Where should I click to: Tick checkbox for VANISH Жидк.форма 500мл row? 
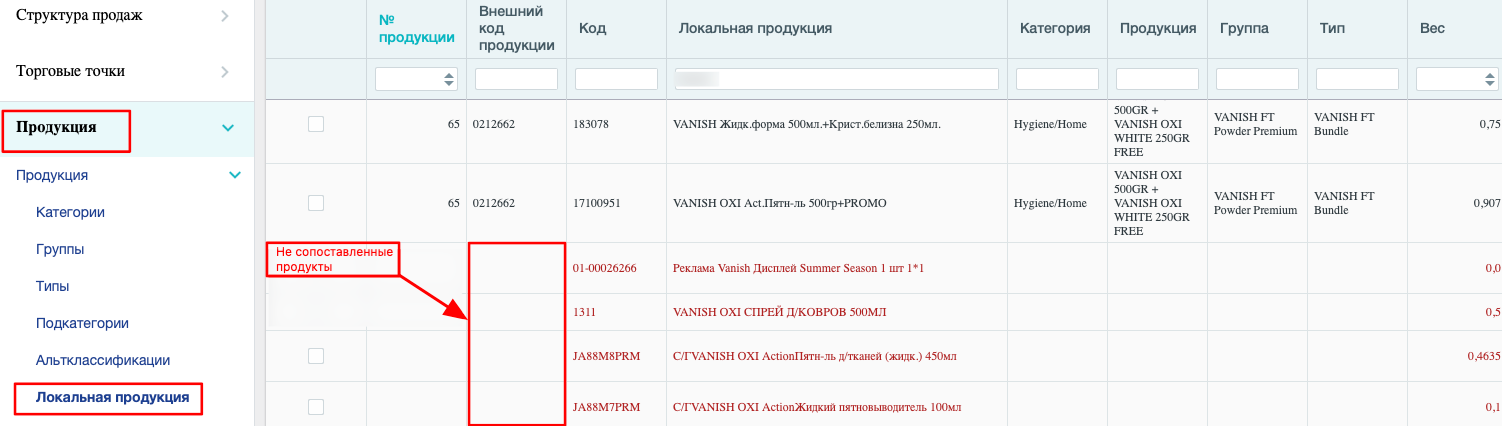coord(316,124)
